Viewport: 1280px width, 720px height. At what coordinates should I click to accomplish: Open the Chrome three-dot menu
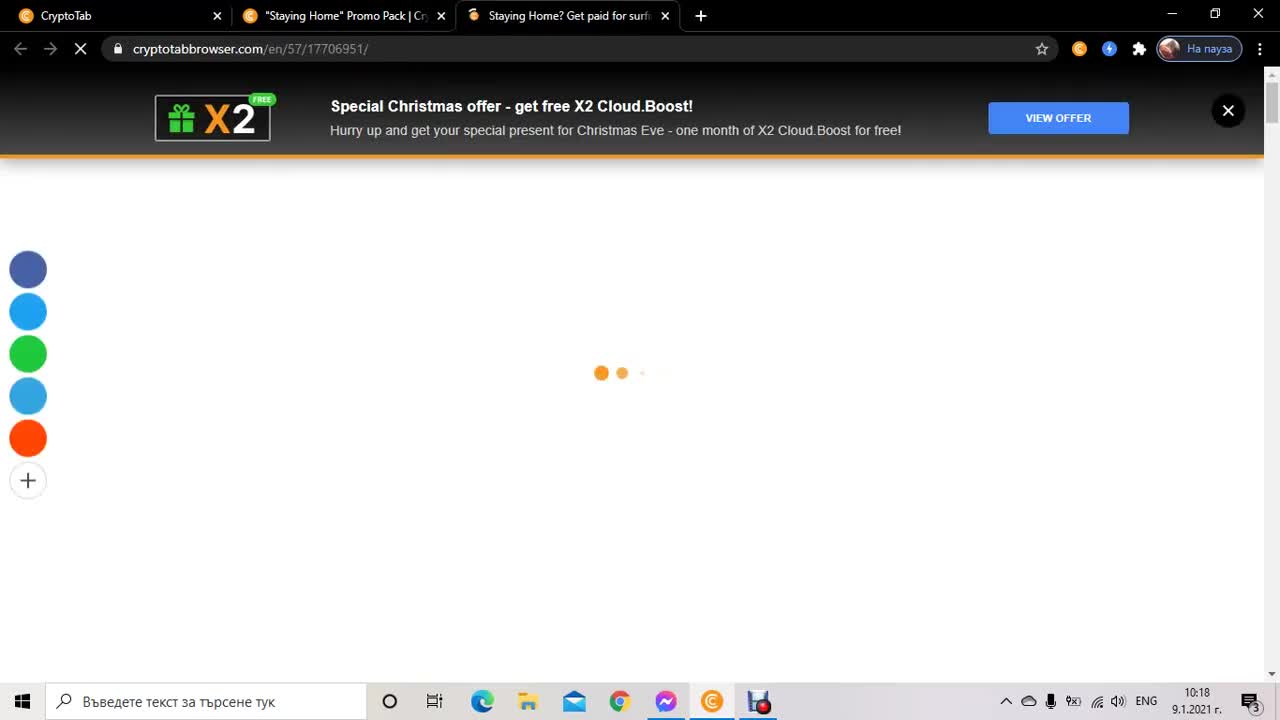click(1260, 48)
